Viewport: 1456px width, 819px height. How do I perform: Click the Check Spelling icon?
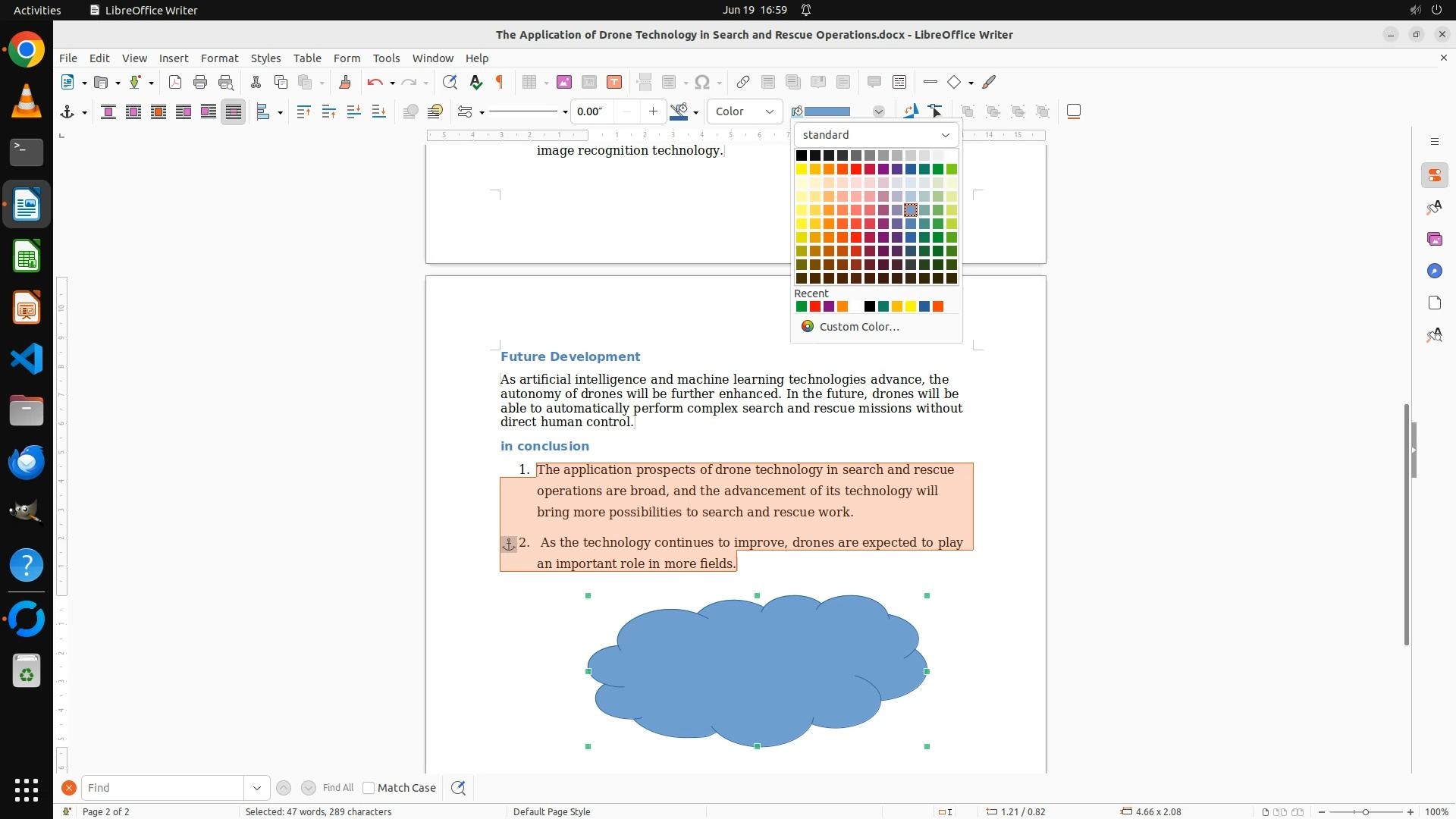click(x=475, y=82)
